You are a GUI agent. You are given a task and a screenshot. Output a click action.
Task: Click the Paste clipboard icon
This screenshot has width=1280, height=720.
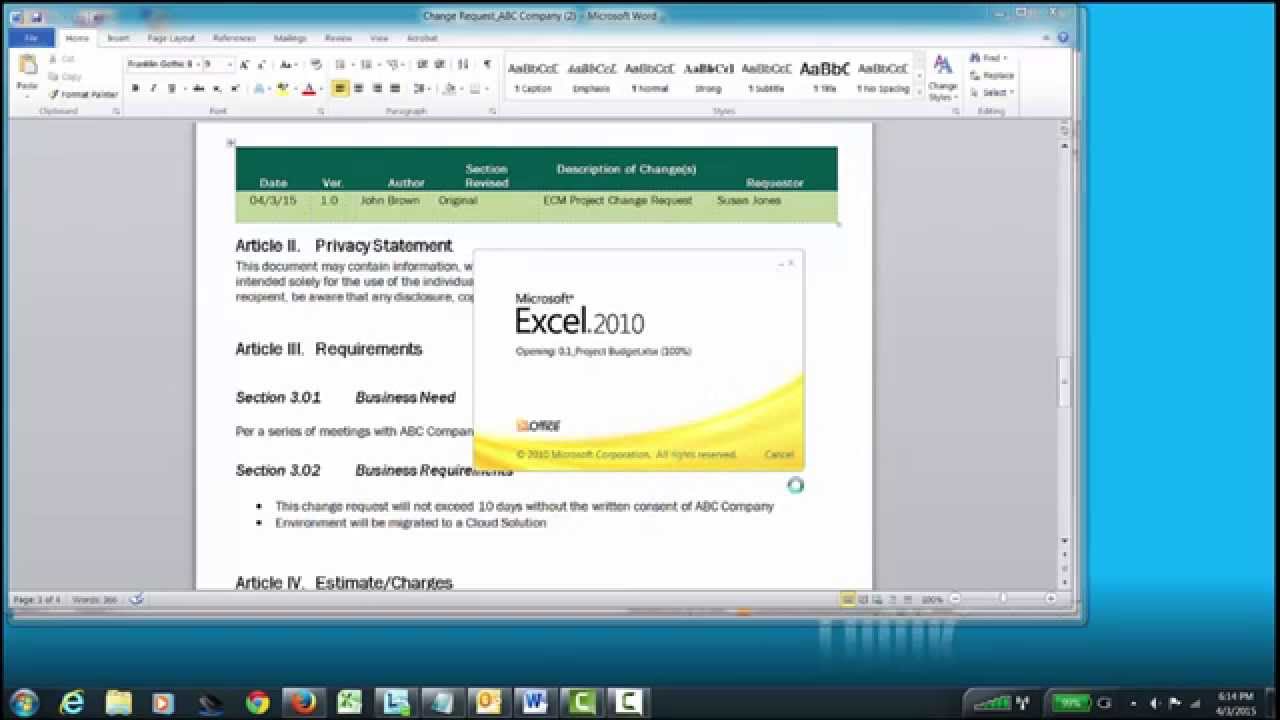(28, 64)
